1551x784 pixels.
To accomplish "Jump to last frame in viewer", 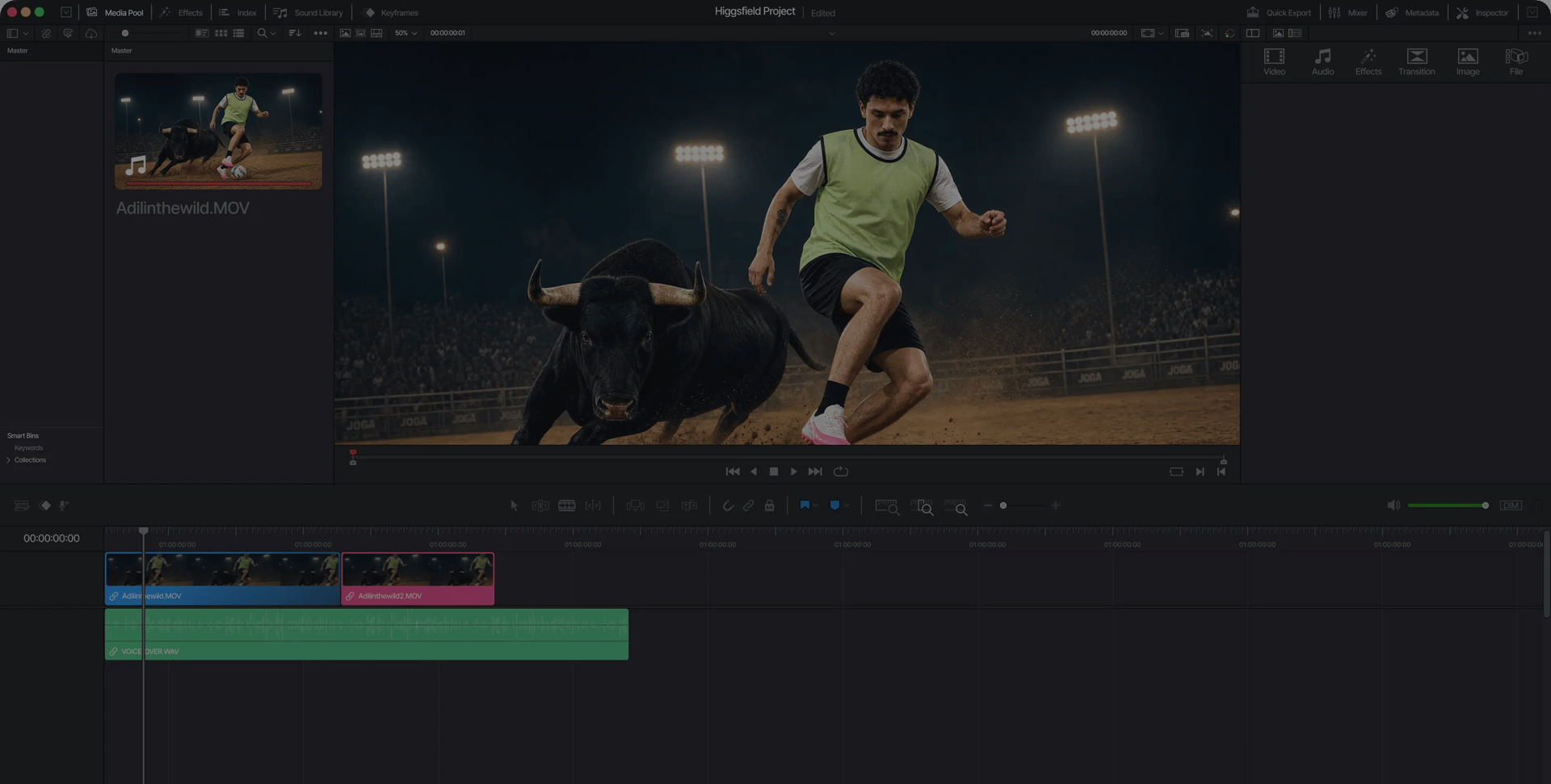I will tap(815, 472).
